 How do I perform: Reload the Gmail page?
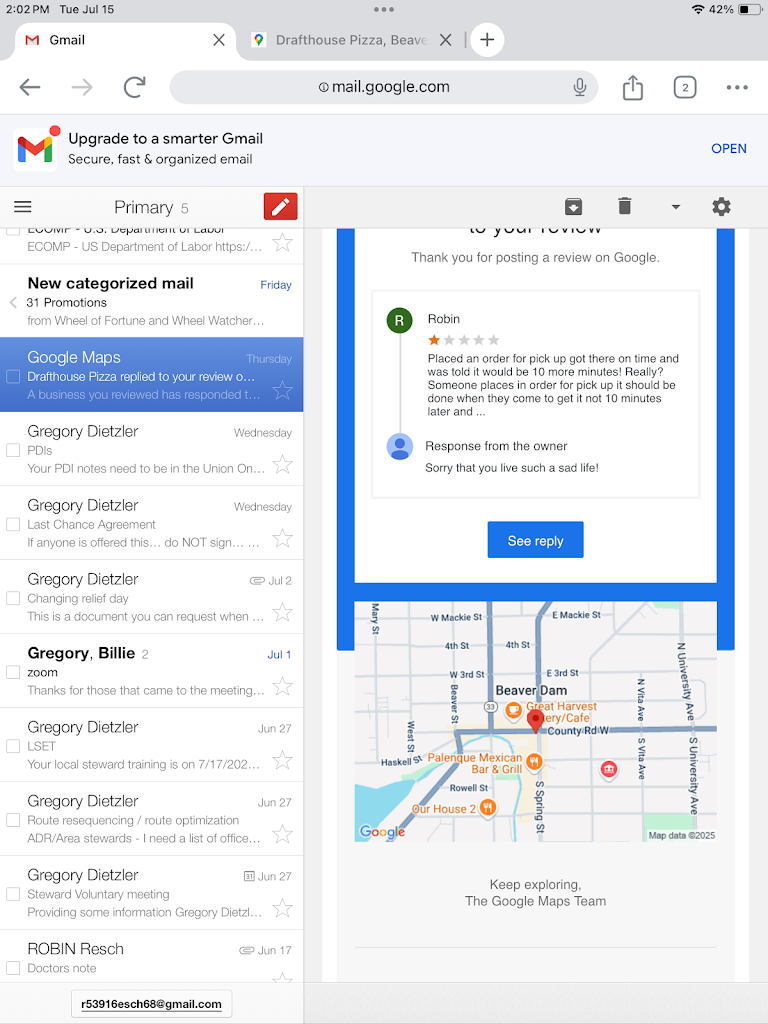pos(135,87)
